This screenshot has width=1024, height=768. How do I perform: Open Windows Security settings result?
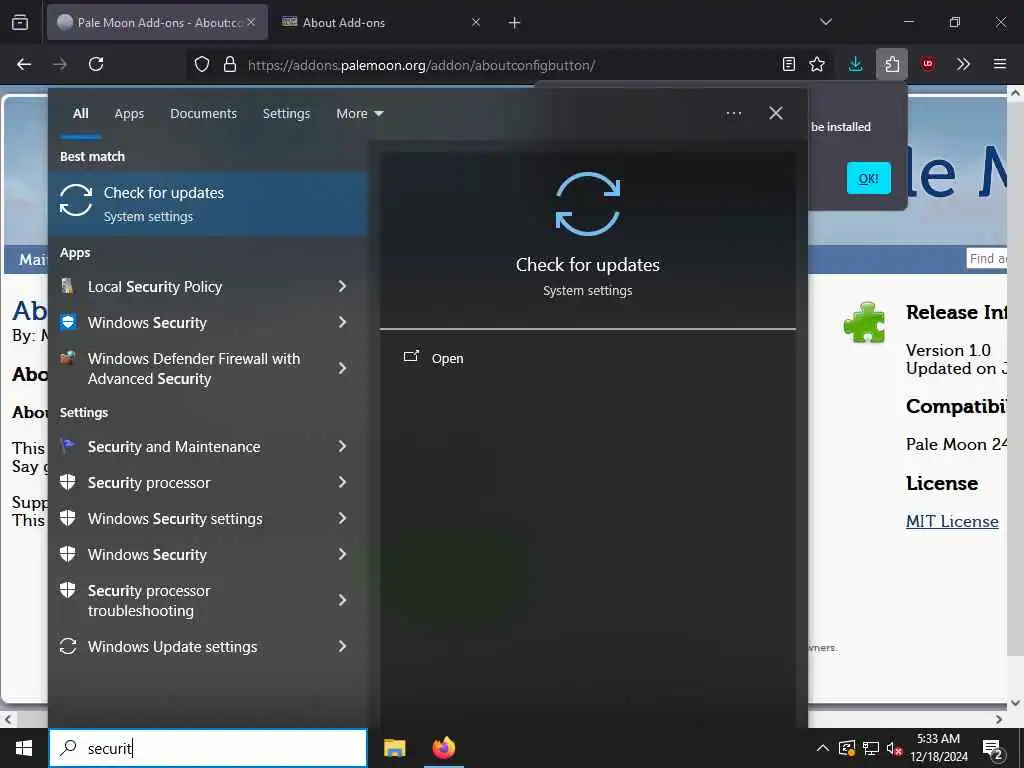pos(175,519)
